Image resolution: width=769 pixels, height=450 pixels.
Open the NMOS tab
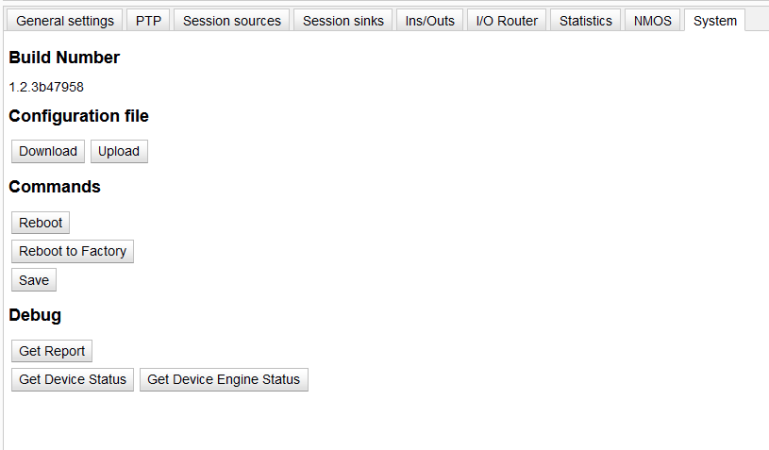[x=653, y=21]
